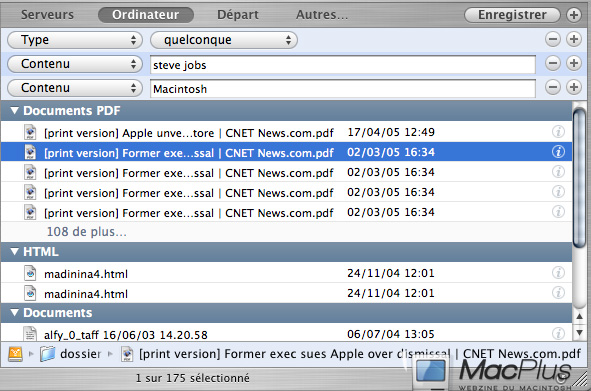The height and width of the screenshot is (391, 591).
Task: Click the PDF file icon in the path bar
Action: pos(127,354)
